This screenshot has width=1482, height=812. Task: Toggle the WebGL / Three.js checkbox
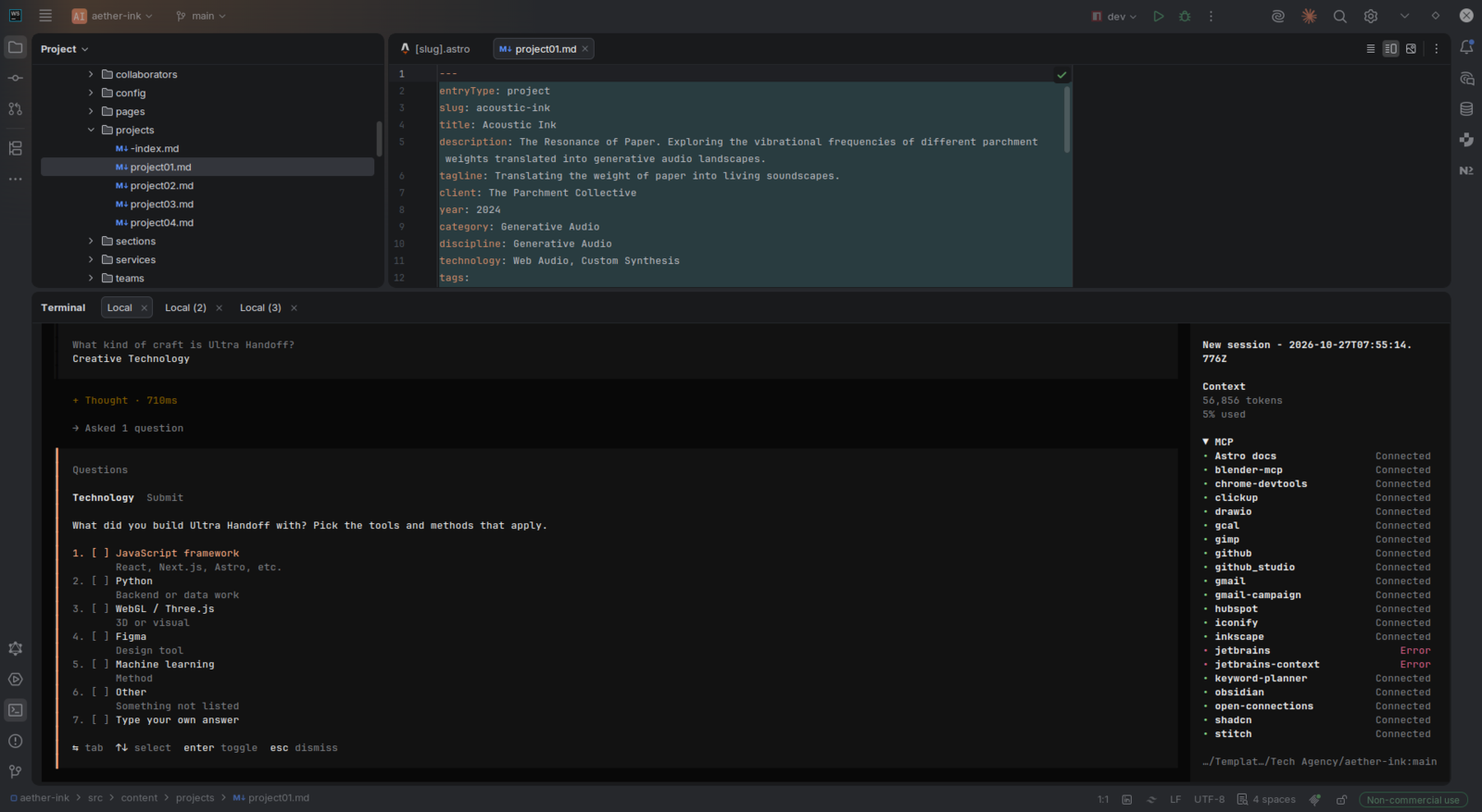point(100,609)
